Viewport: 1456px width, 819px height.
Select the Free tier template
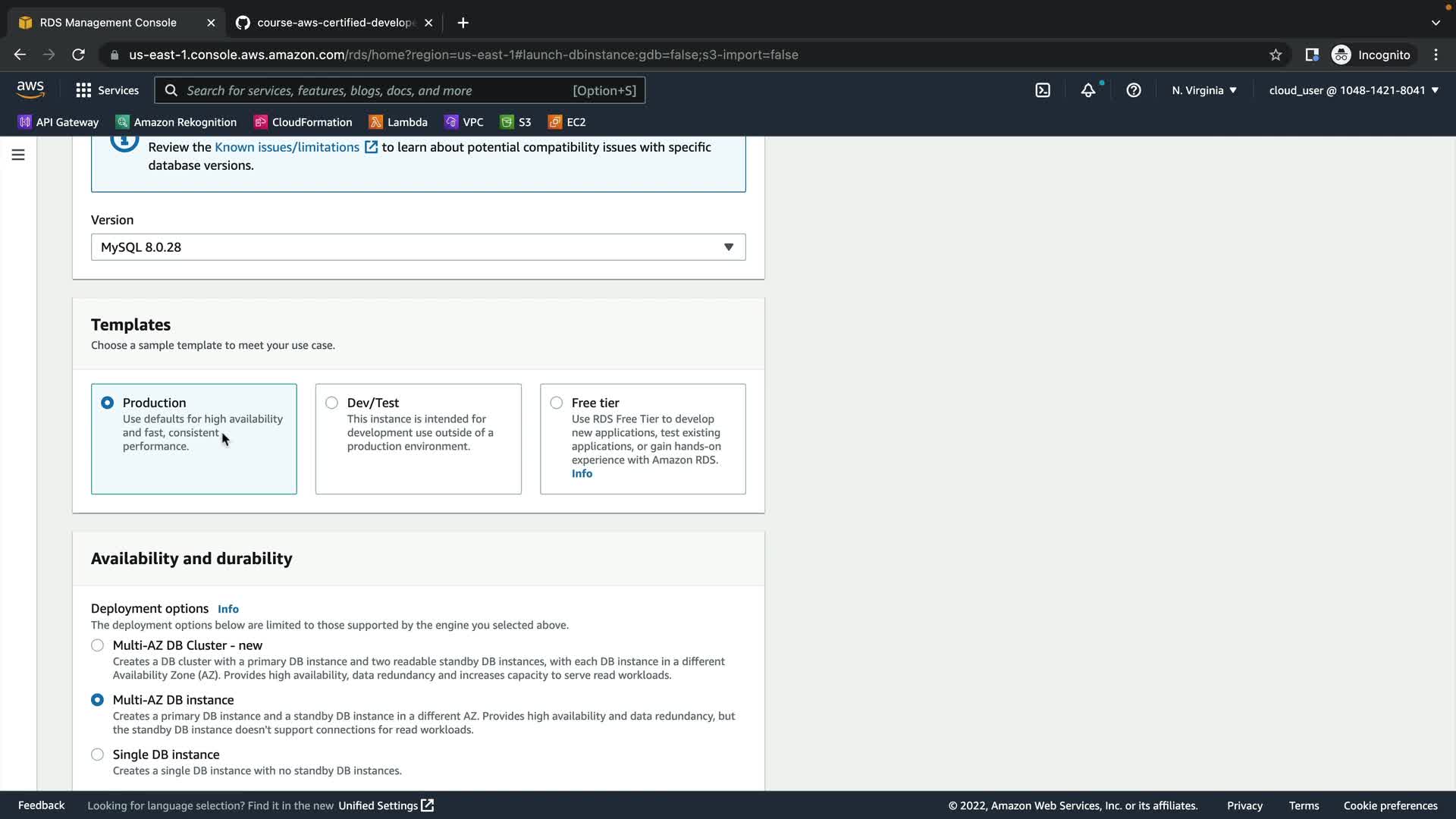(x=557, y=403)
